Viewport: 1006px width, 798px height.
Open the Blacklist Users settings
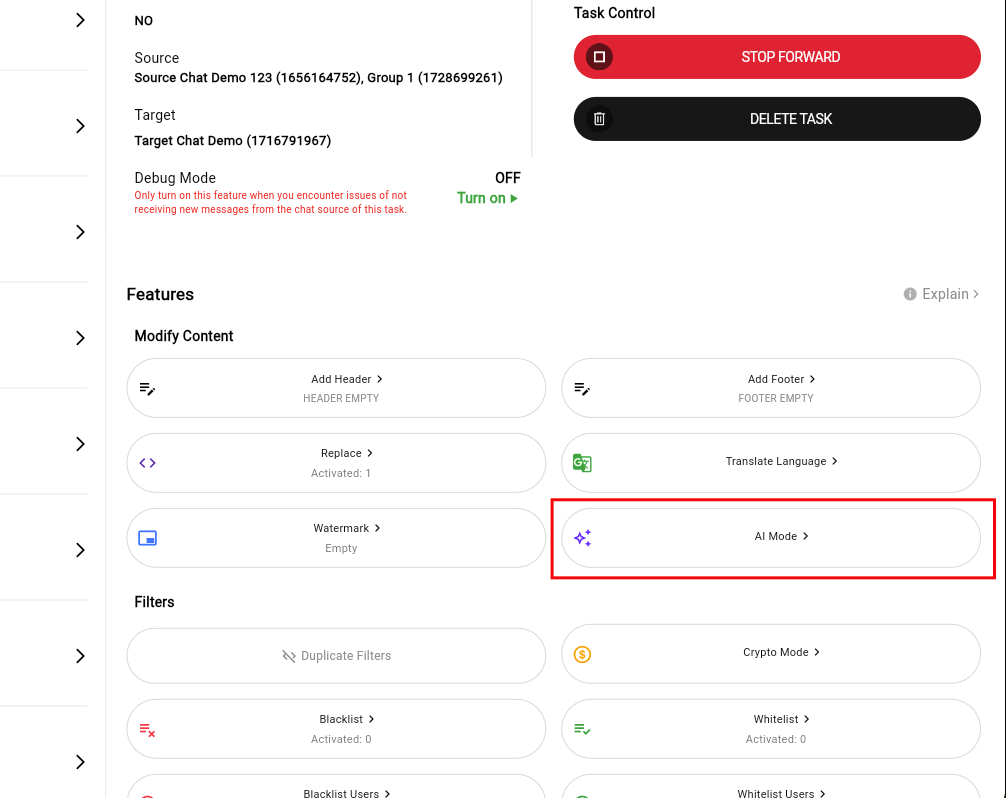(x=346, y=793)
